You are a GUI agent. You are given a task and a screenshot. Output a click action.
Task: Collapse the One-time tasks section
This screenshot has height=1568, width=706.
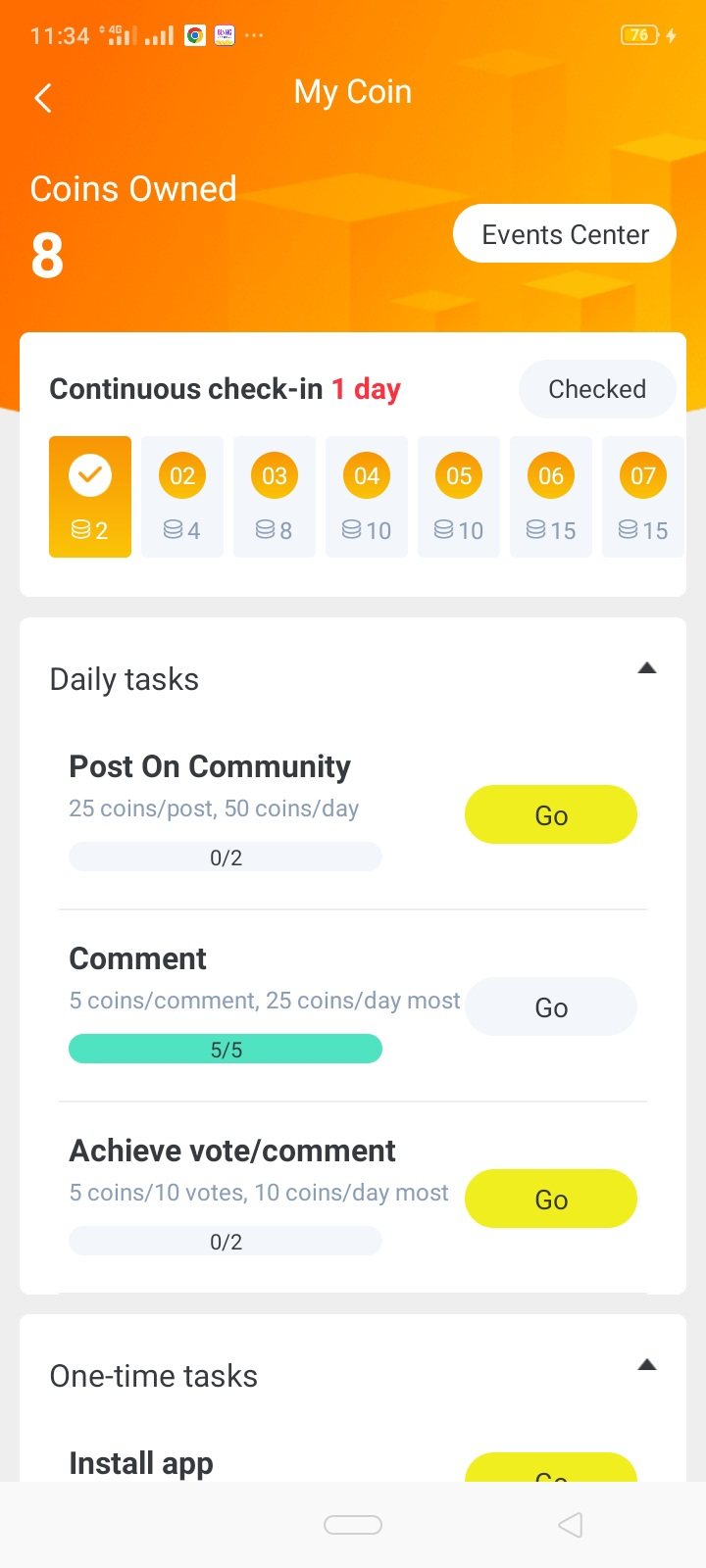tap(646, 1365)
